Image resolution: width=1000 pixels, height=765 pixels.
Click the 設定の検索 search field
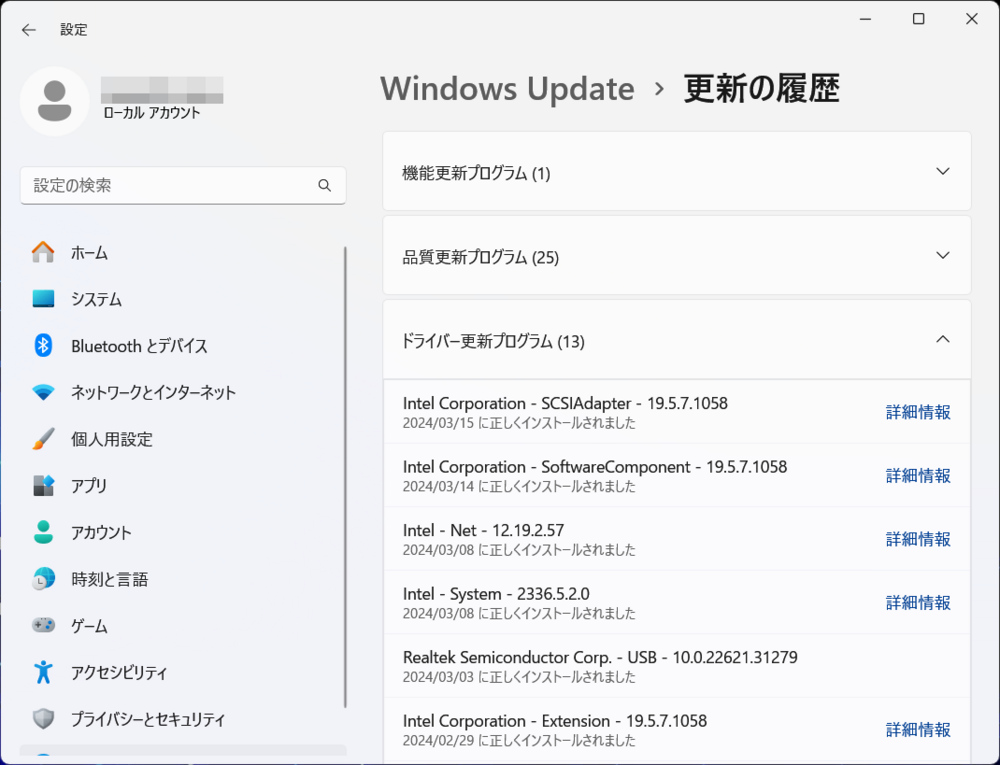(x=160, y=185)
